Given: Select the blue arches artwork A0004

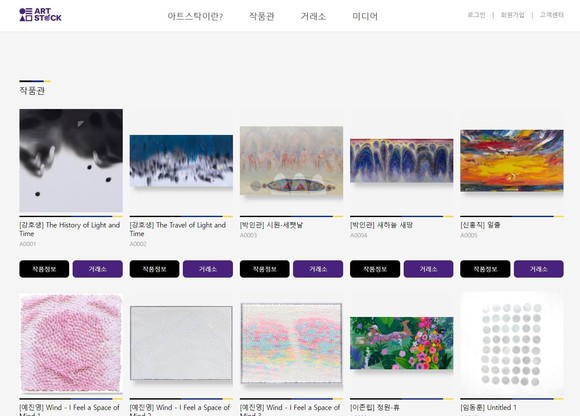Looking at the screenshot, I should point(402,160).
